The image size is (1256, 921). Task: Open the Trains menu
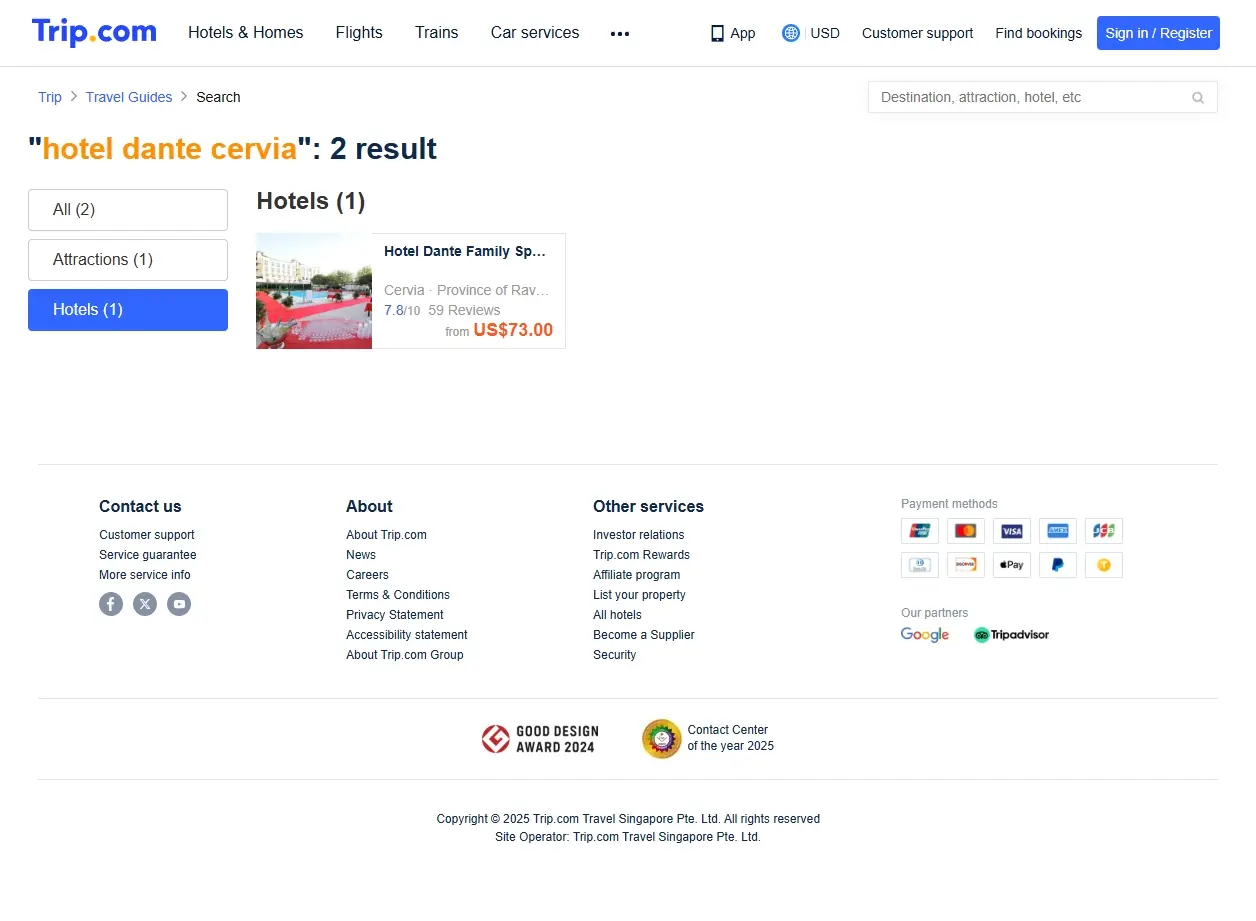pos(437,33)
